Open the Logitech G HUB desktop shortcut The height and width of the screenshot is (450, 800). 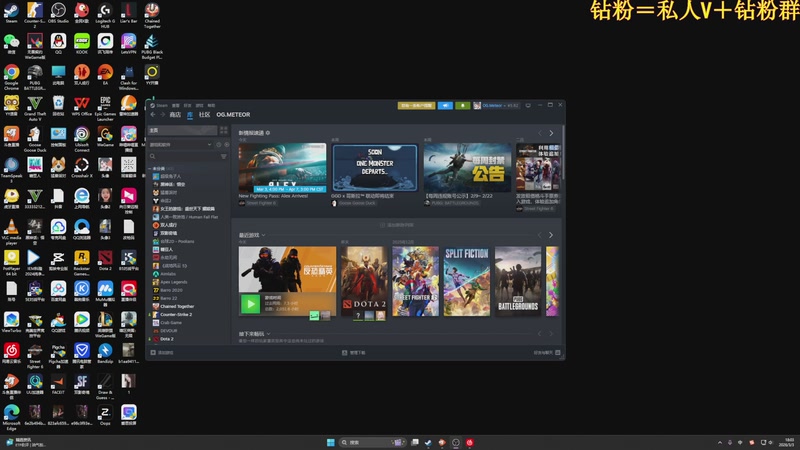point(105,14)
